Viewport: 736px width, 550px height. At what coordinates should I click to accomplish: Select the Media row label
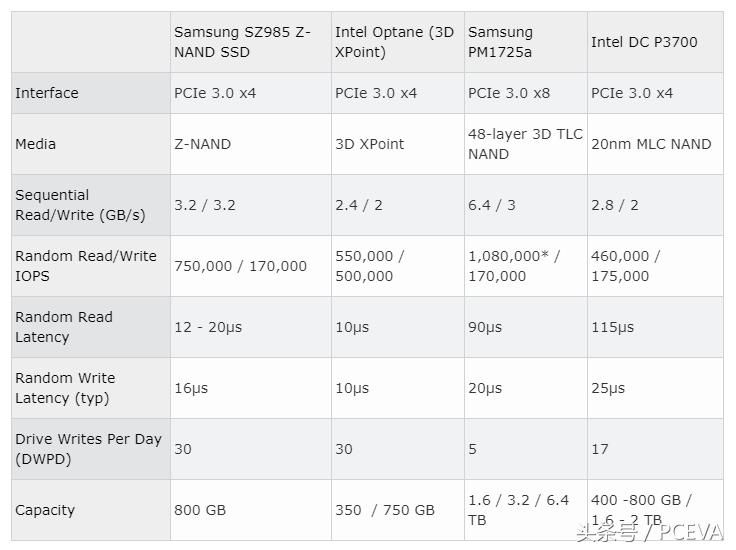pos(36,144)
